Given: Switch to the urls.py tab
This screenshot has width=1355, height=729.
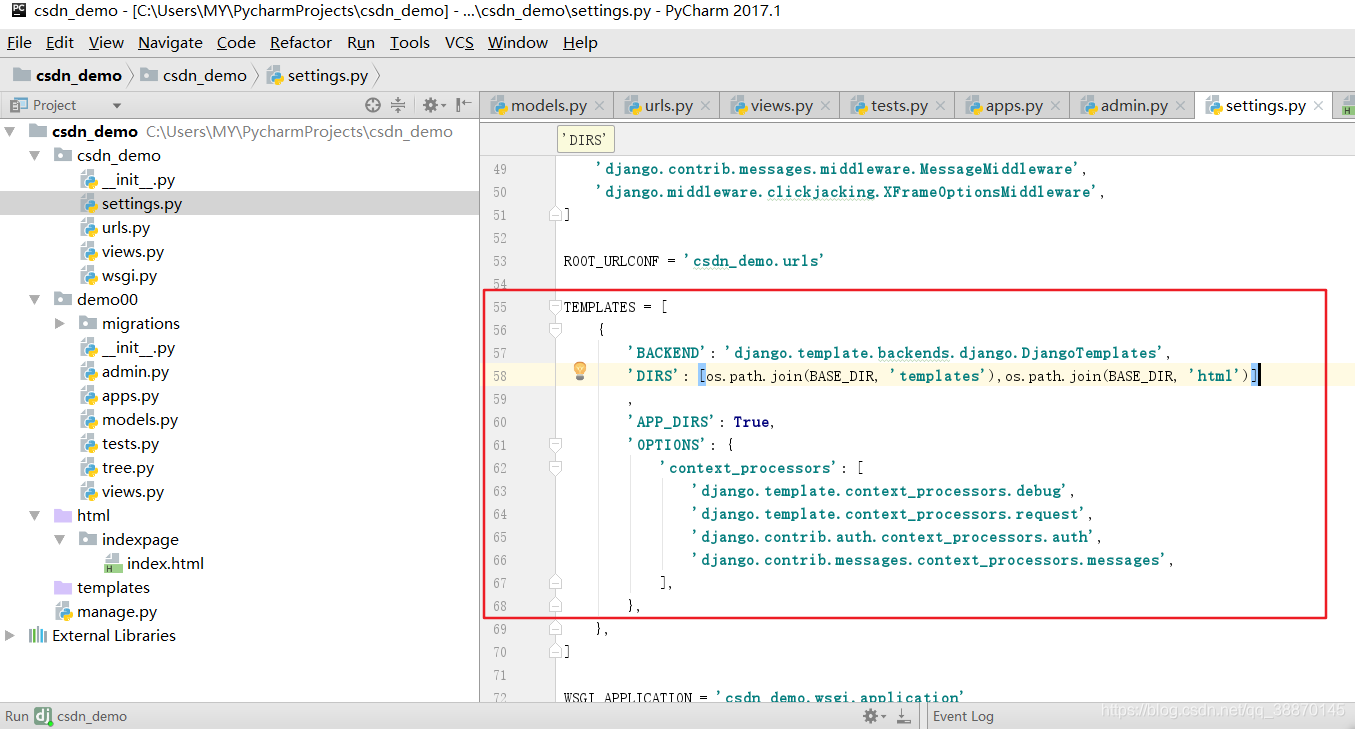Looking at the screenshot, I should 669,106.
